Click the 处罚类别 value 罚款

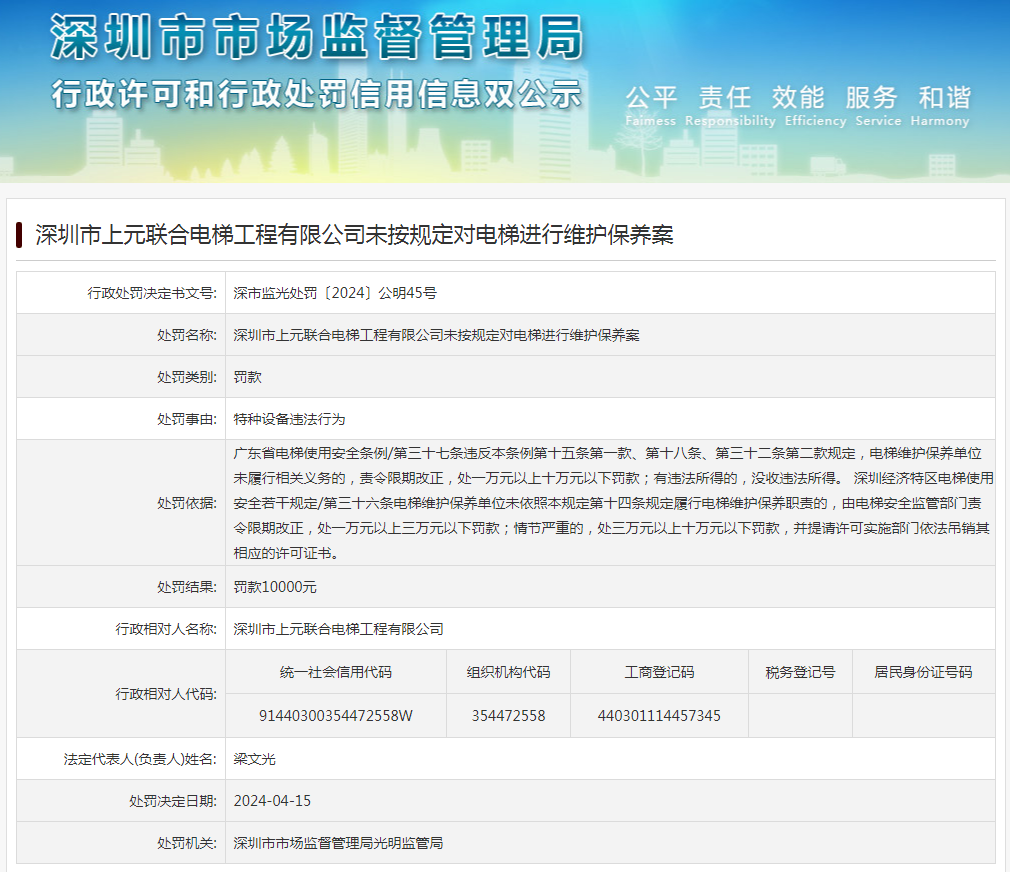pyautogui.click(x=247, y=377)
